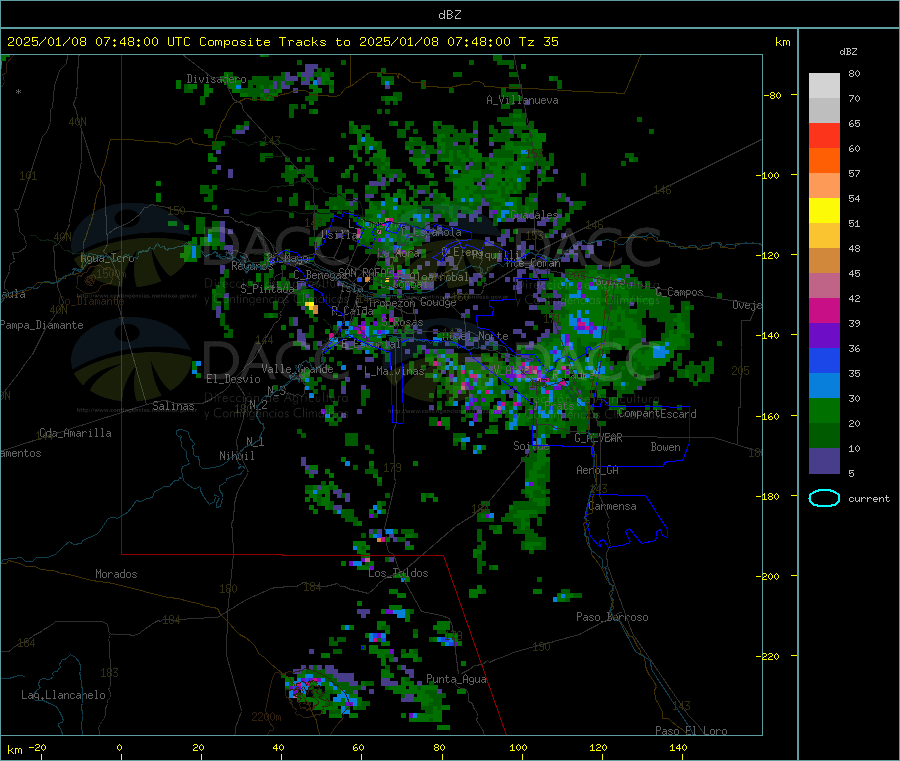The width and height of the screenshot is (900, 761).
Task: Click the pink 42 dBZ legend swatch
Action: [824, 286]
